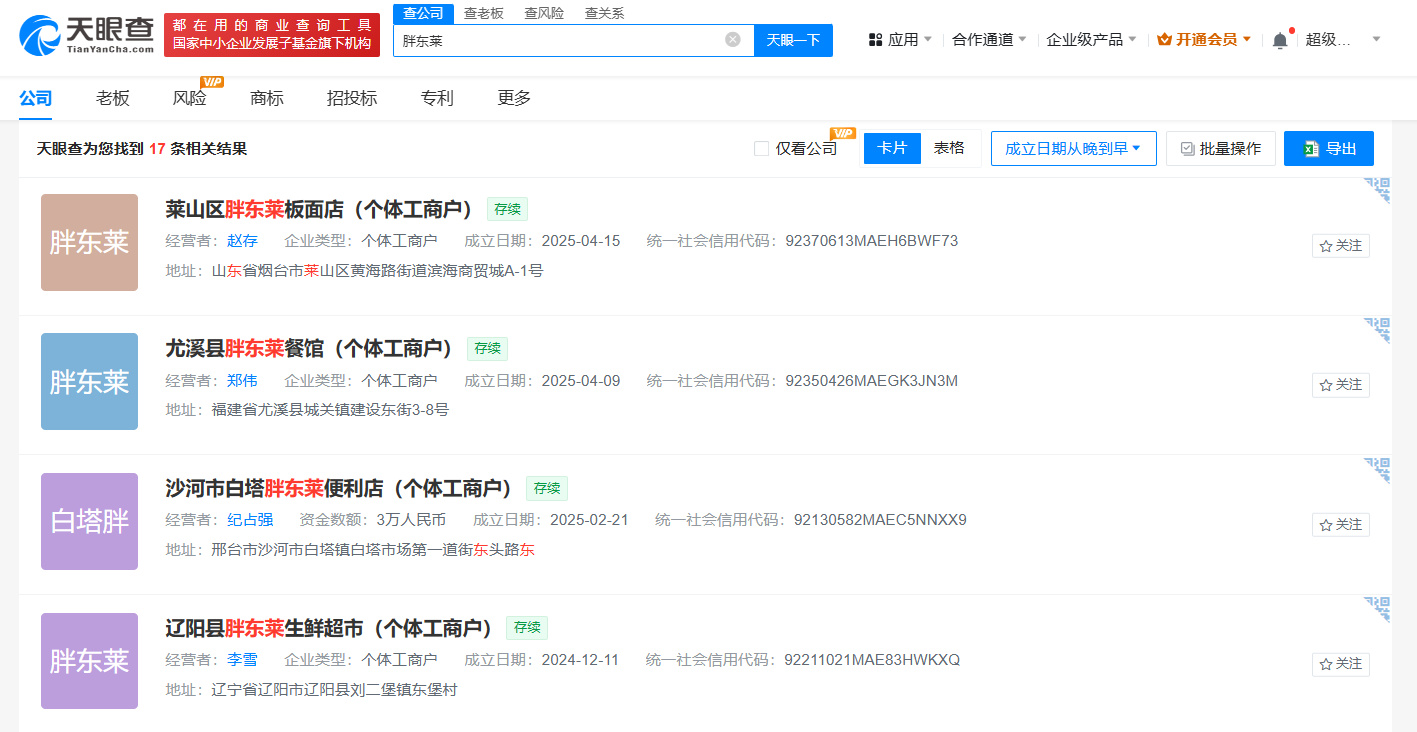
Task: Open the 更多 results tab
Action: (x=514, y=98)
